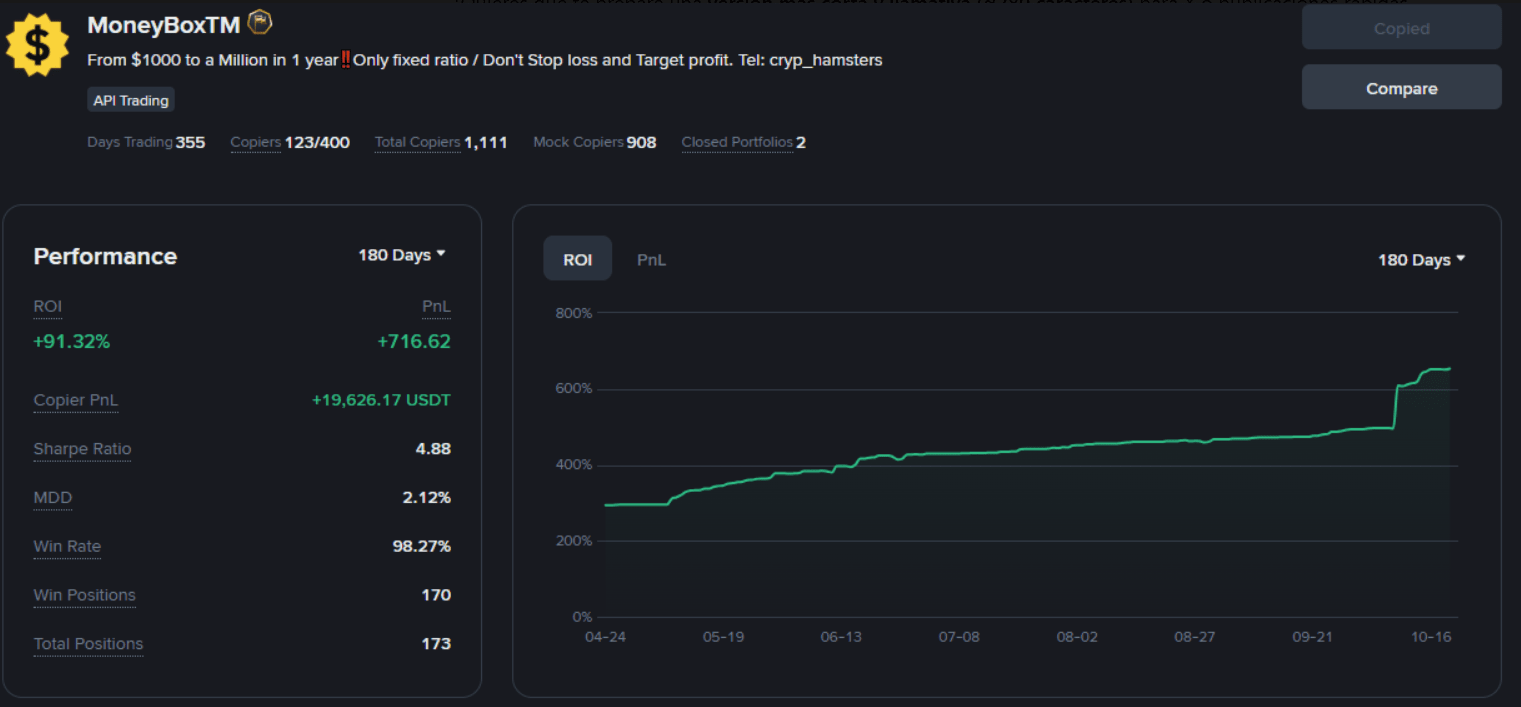
Task: Click the Sharpe Ratio label
Action: [82, 449]
